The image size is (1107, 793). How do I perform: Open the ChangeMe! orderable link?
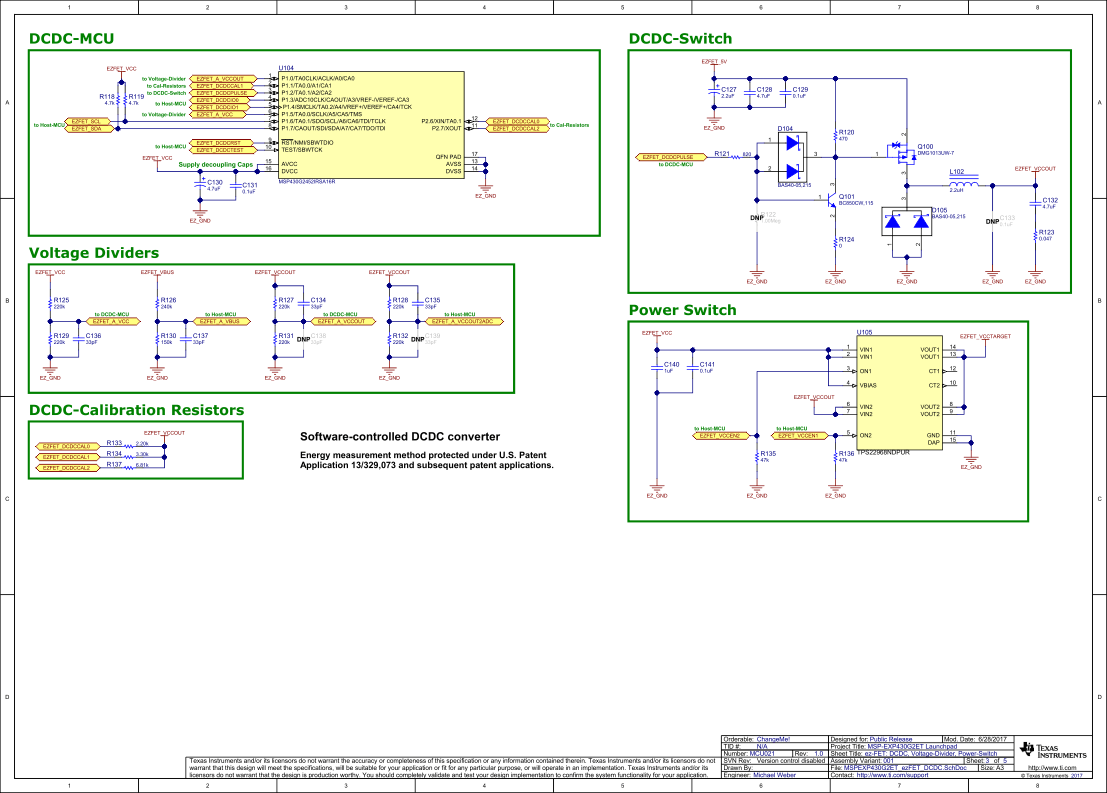pos(773,737)
